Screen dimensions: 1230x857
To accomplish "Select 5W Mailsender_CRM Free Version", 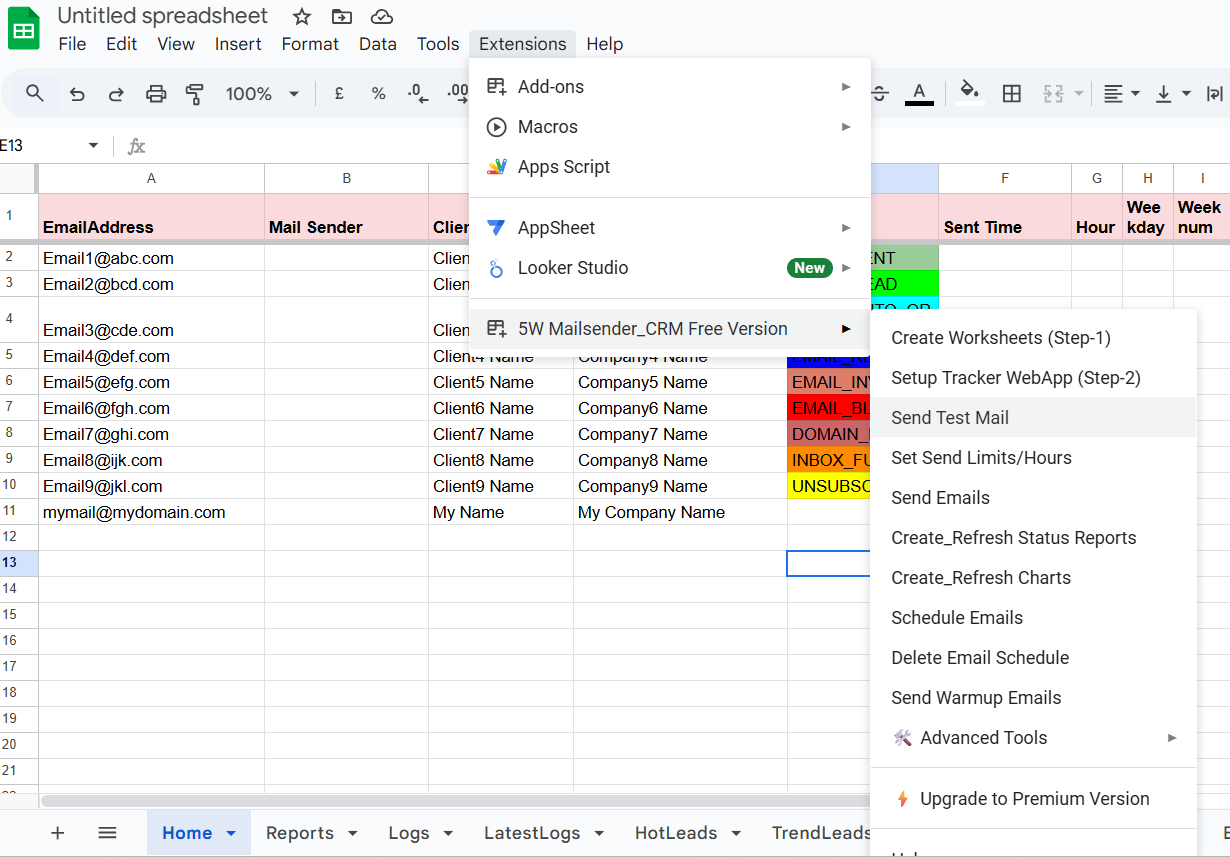I will (670, 329).
